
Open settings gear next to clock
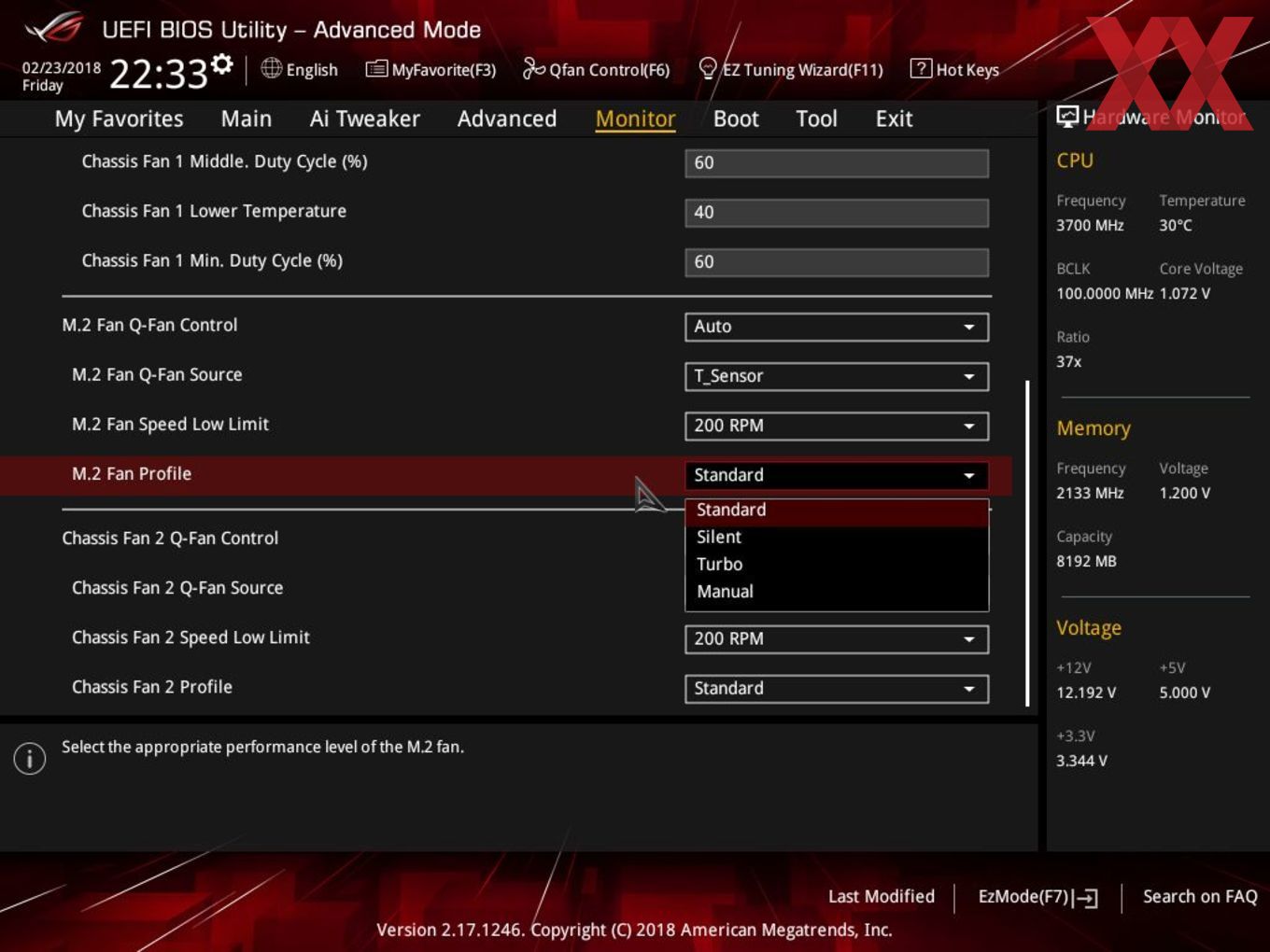point(221,63)
